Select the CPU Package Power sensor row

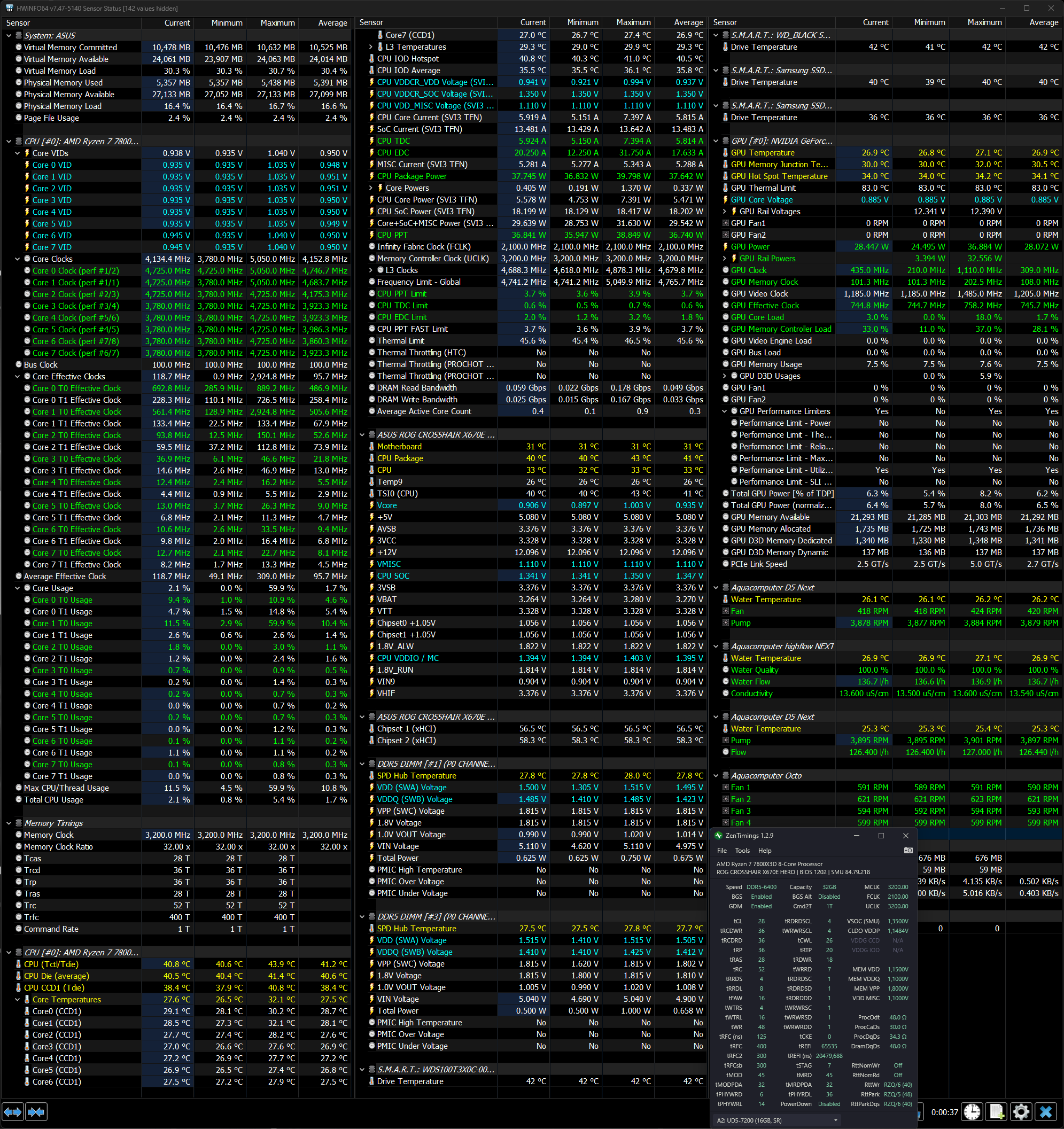(412, 176)
